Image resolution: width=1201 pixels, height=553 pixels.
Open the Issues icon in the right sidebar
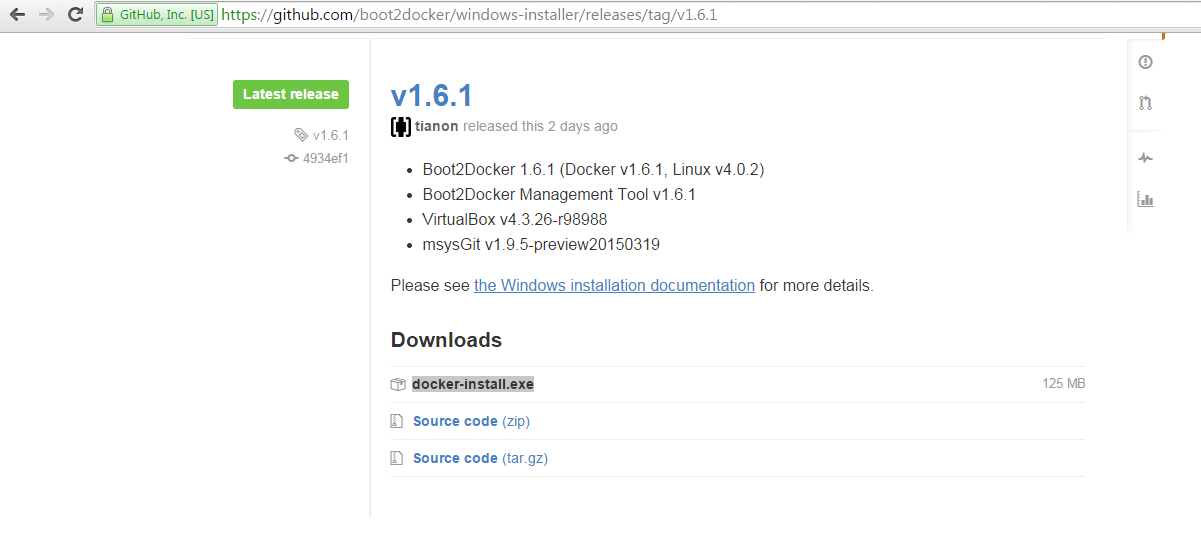tap(1146, 62)
